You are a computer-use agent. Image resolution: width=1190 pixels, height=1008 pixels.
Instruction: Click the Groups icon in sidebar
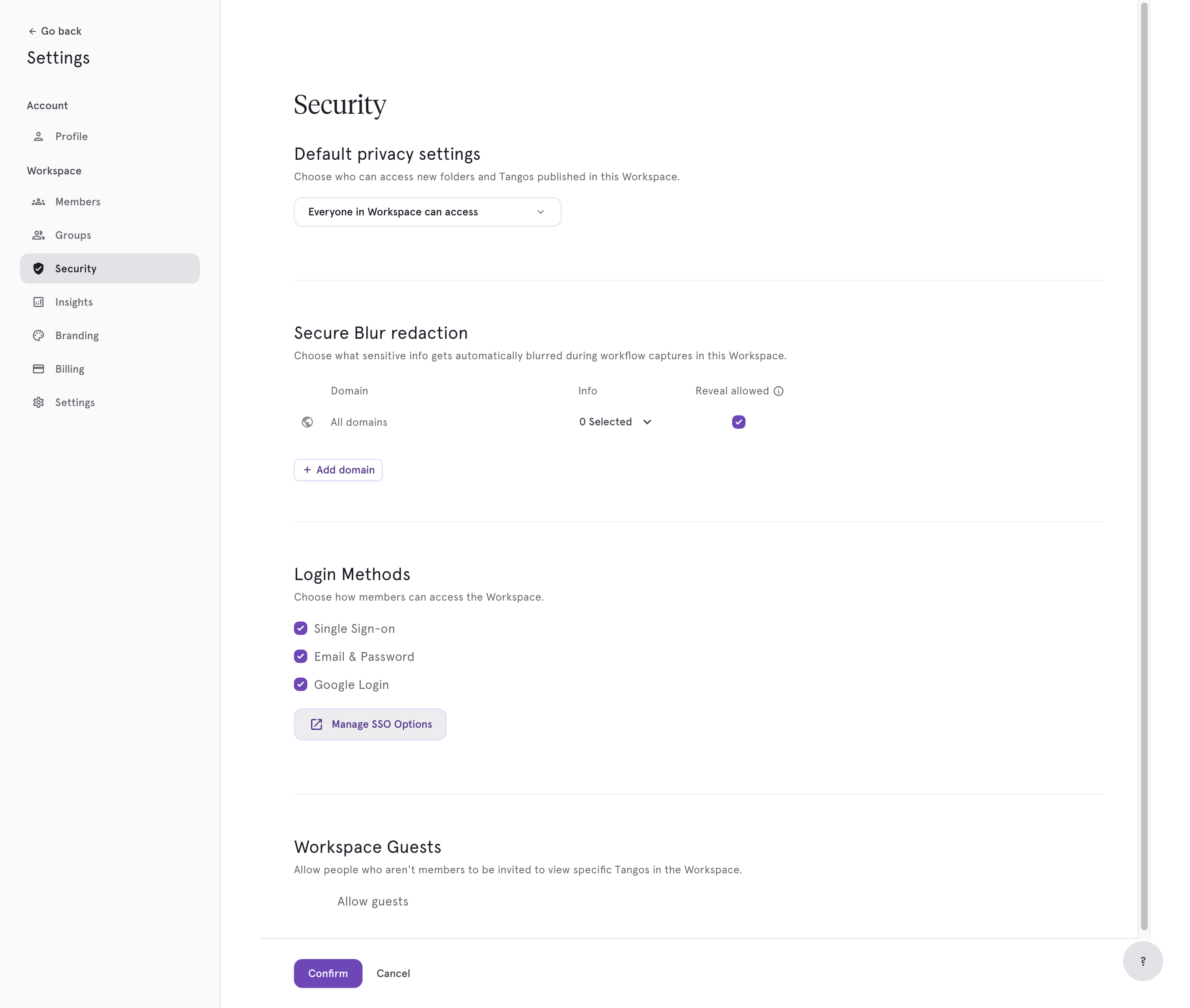pyautogui.click(x=38, y=235)
